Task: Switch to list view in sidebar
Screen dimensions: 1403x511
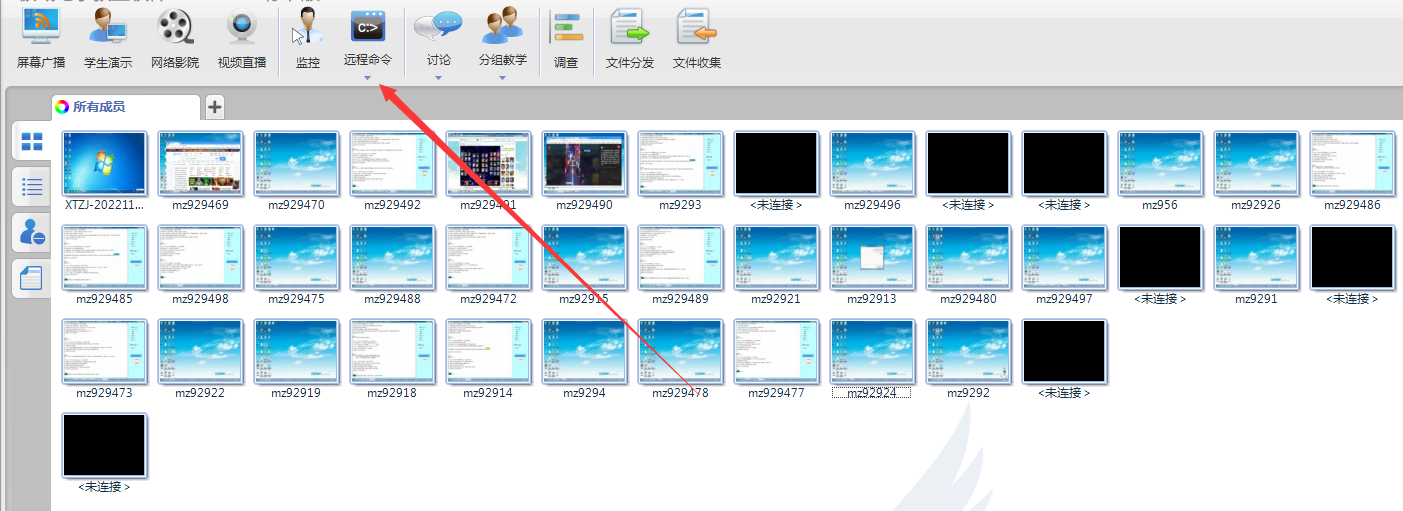Action: click(x=32, y=187)
